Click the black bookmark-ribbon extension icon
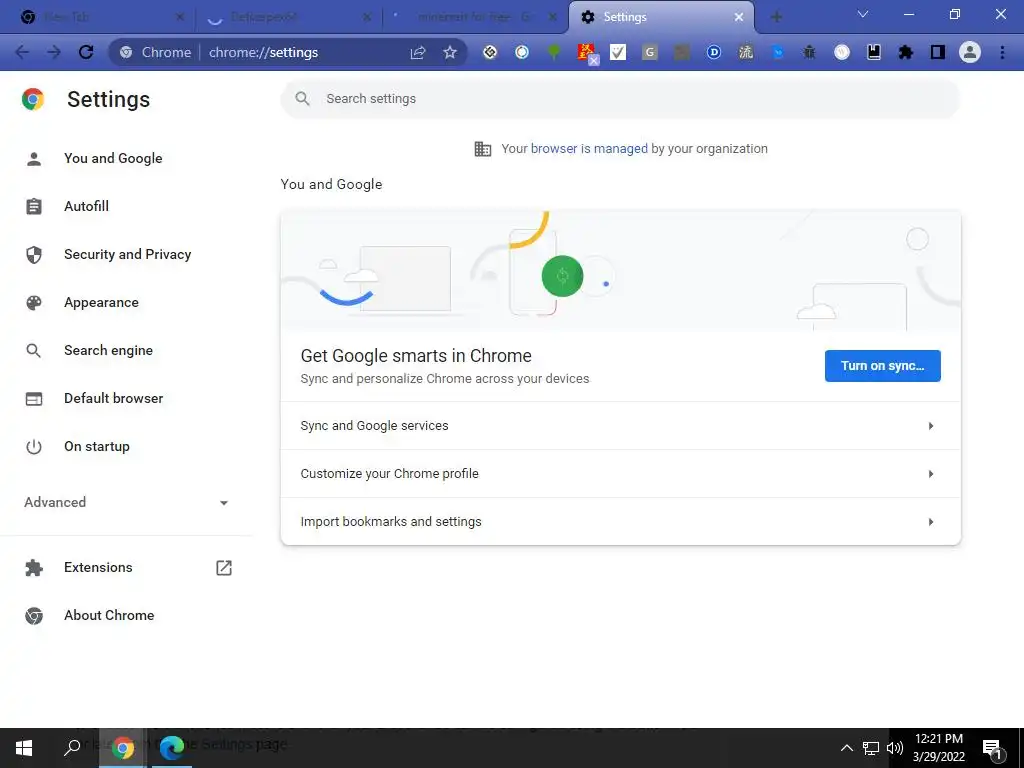This screenshot has height=768, width=1024. coord(874,52)
